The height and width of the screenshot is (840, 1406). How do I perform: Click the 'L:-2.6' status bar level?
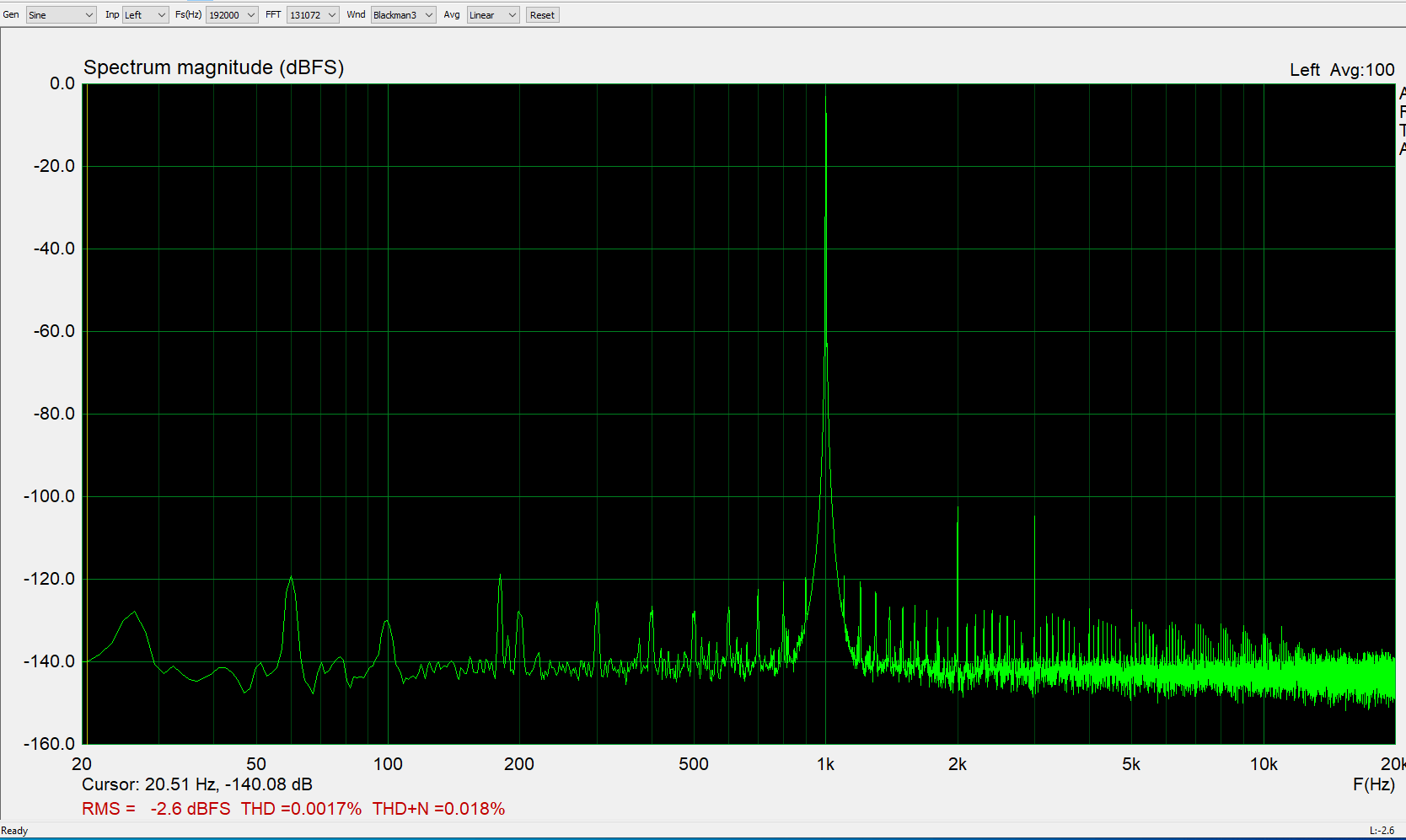[1382, 831]
